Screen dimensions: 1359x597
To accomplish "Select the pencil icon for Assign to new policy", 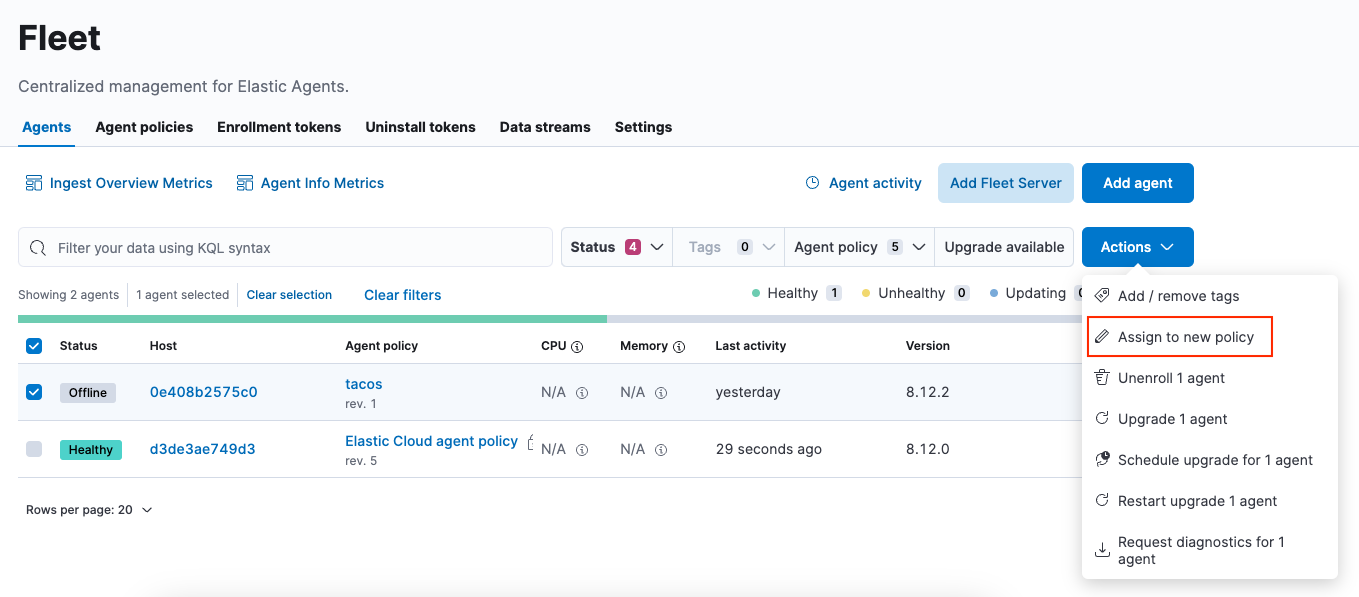I will point(1102,336).
